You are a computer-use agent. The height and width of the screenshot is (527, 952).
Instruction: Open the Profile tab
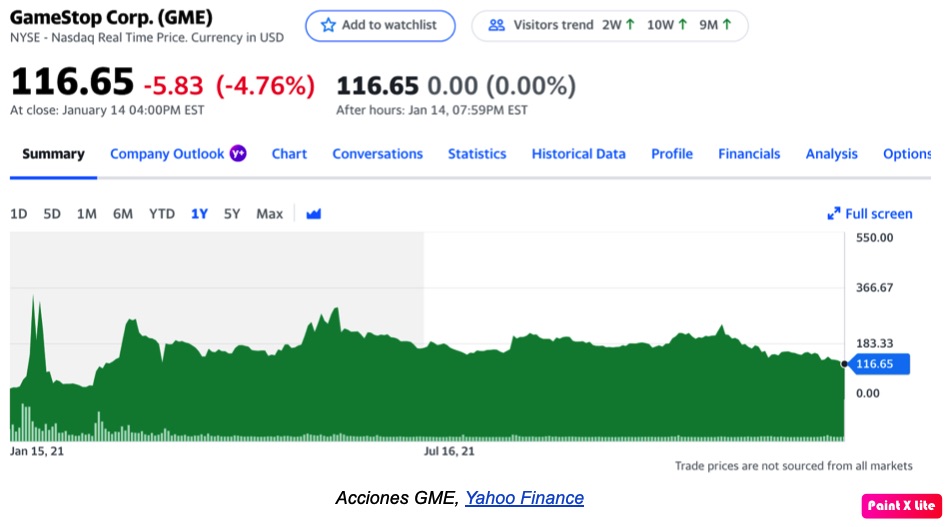(672, 154)
